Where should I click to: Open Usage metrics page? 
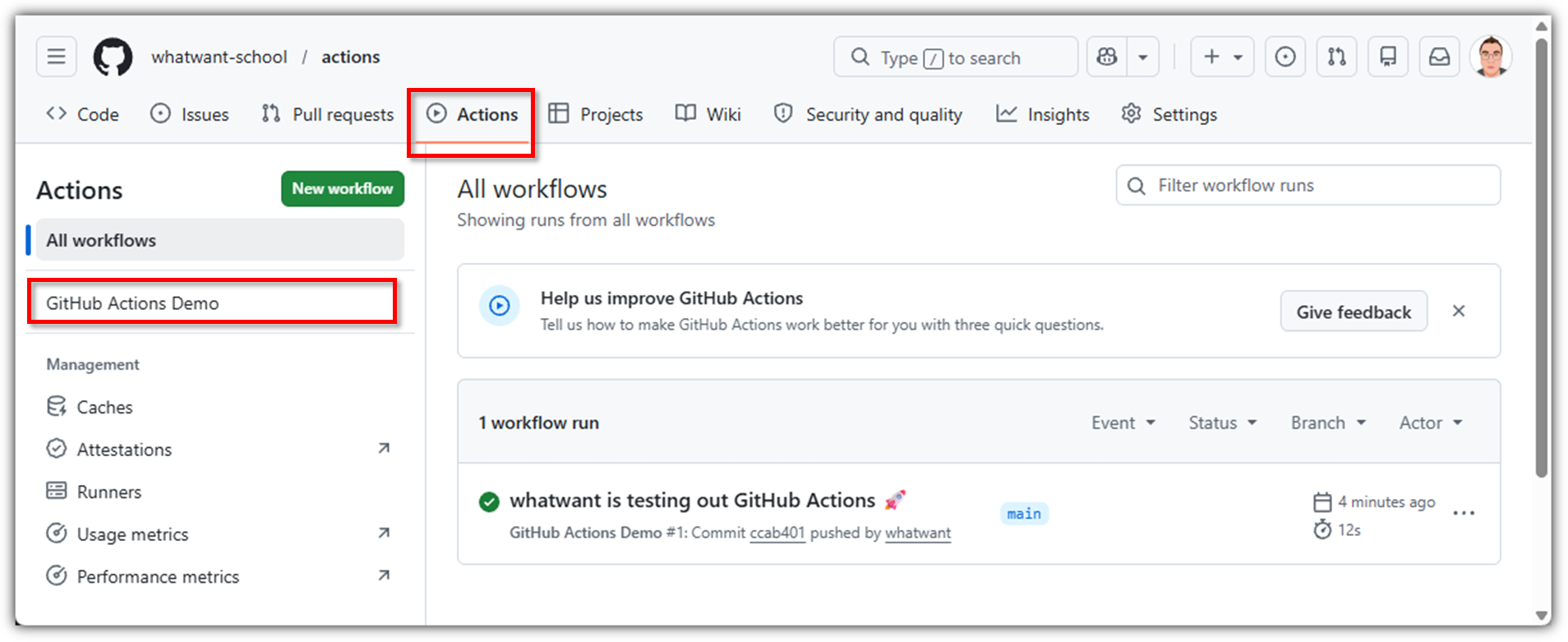220,534
